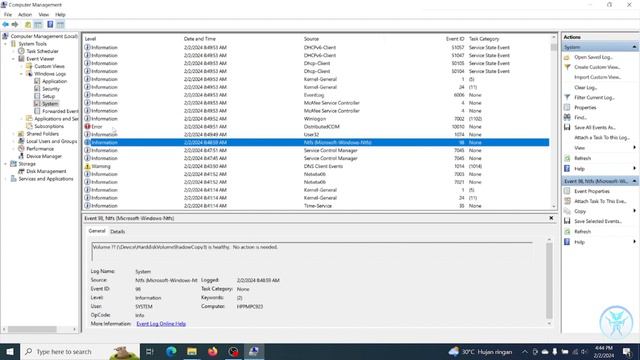Sort by the Event ID column header
Viewport: 640px width, 360px height.
[455, 39]
